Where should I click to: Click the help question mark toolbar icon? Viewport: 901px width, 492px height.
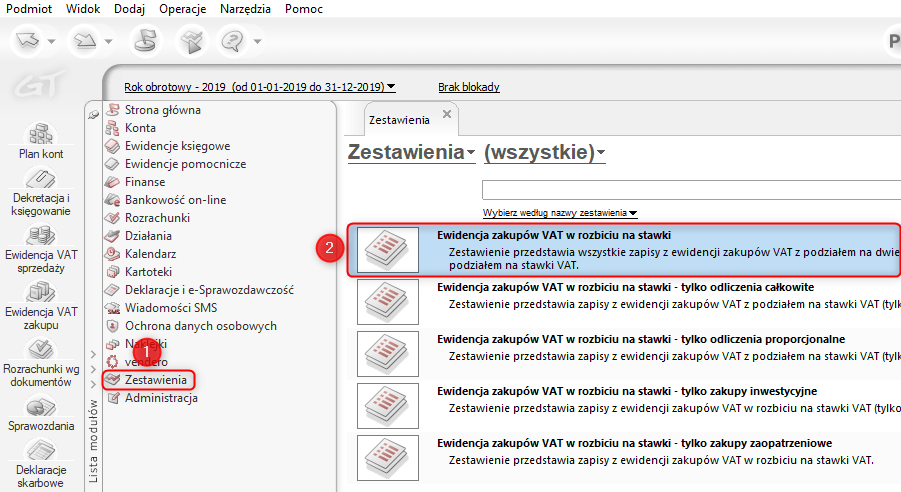pos(233,41)
